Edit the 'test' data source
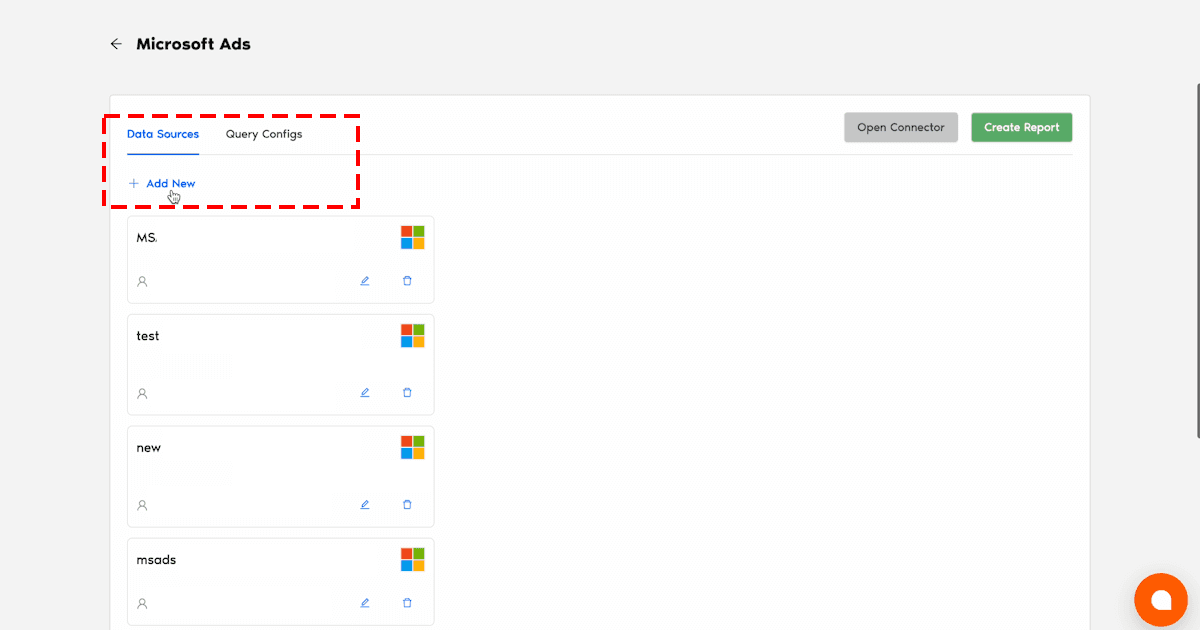This screenshot has width=1200, height=630. tap(365, 393)
